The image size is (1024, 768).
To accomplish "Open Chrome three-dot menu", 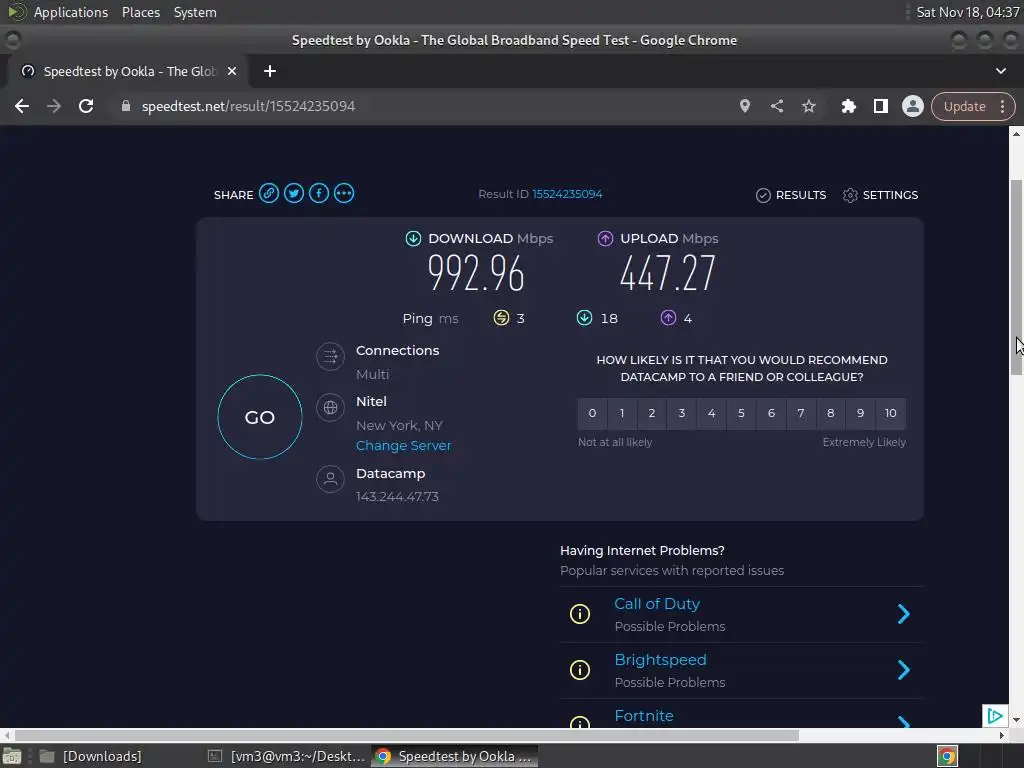I will point(1002,106).
